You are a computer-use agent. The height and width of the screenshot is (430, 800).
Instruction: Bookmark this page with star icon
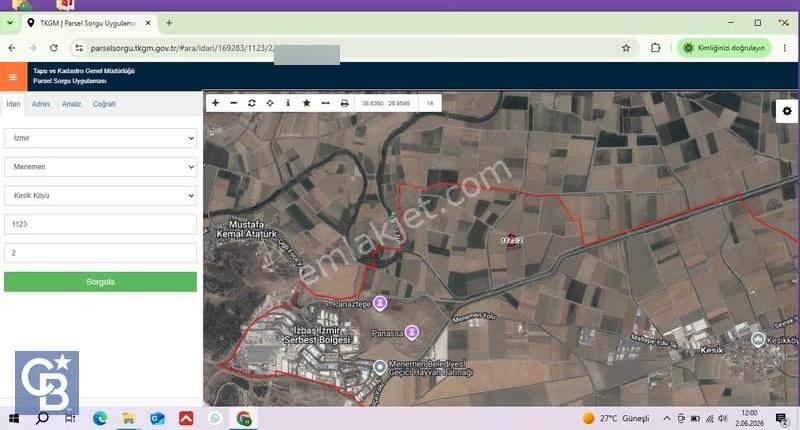tap(626, 48)
